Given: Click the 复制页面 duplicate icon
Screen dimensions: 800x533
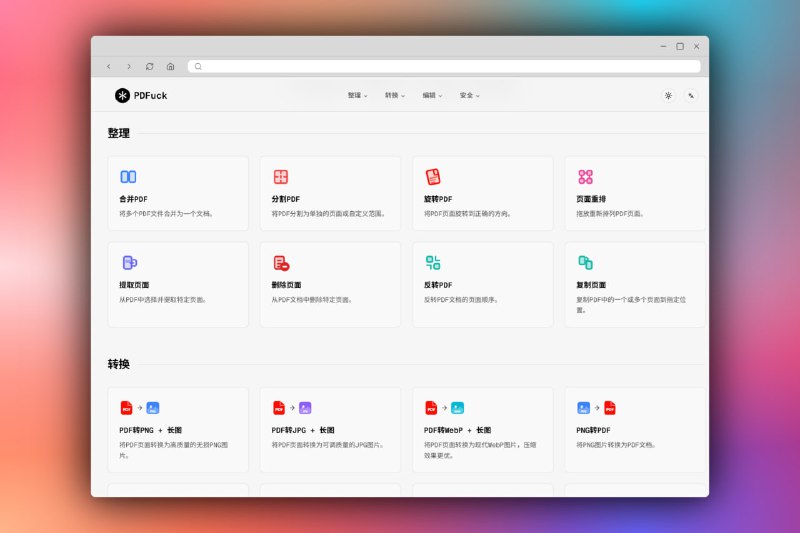Looking at the screenshot, I should [x=585, y=263].
